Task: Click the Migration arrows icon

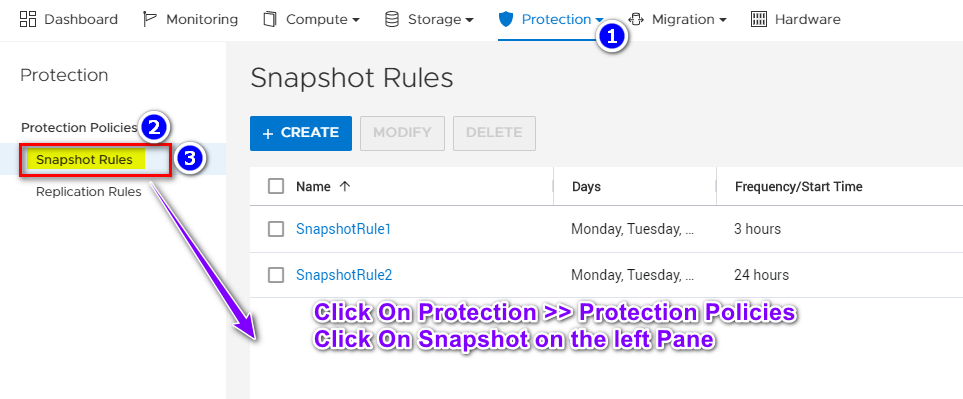Action: 636,19
